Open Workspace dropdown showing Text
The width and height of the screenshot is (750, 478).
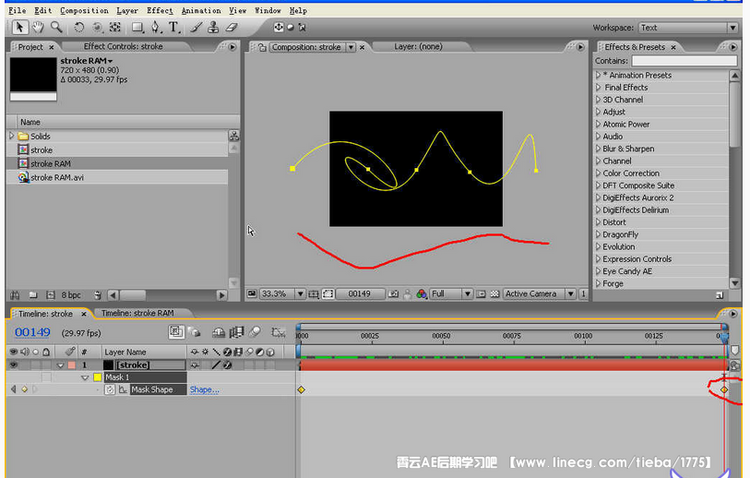click(x=688, y=28)
